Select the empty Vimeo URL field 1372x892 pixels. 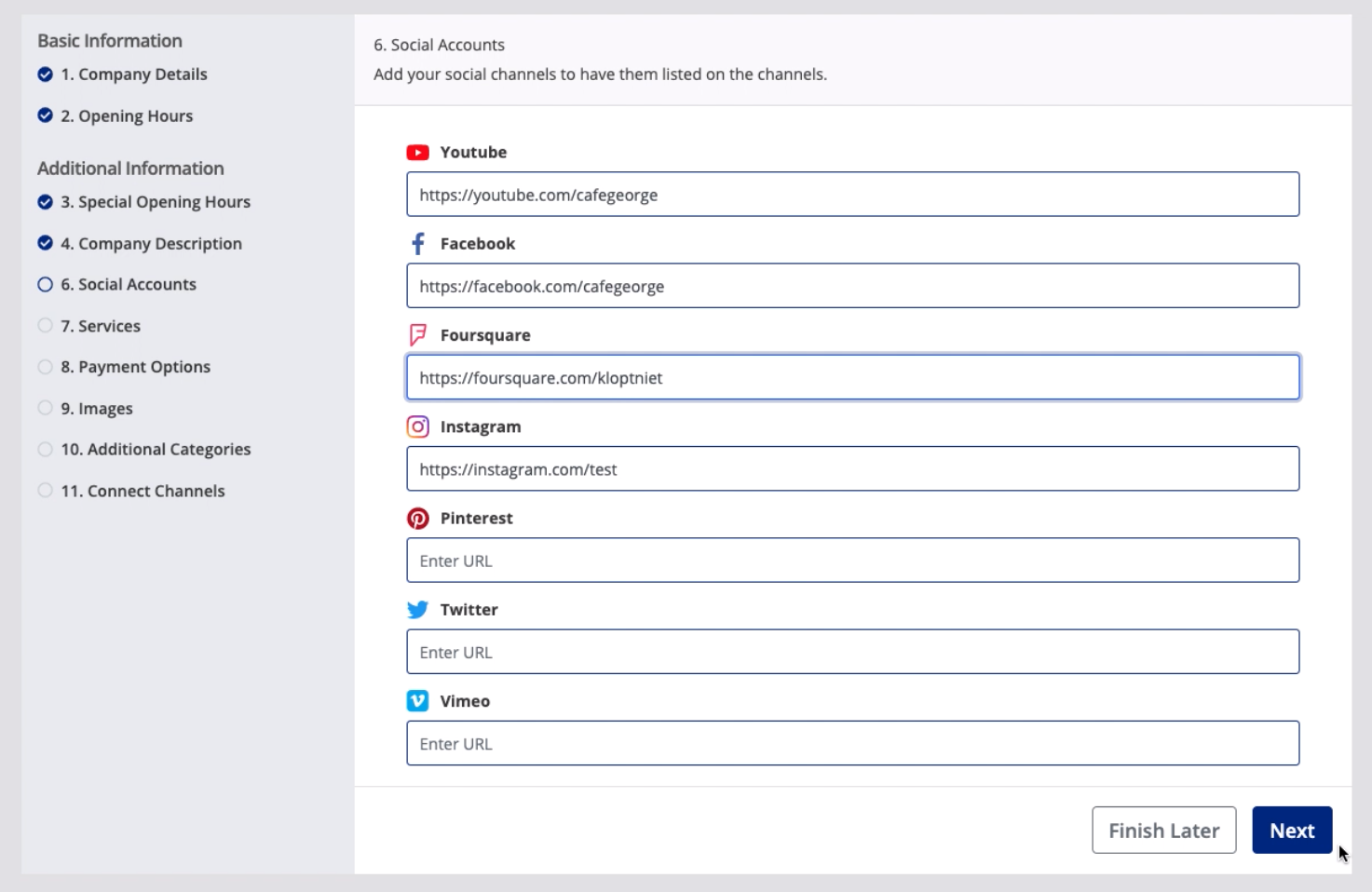click(x=853, y=743)
